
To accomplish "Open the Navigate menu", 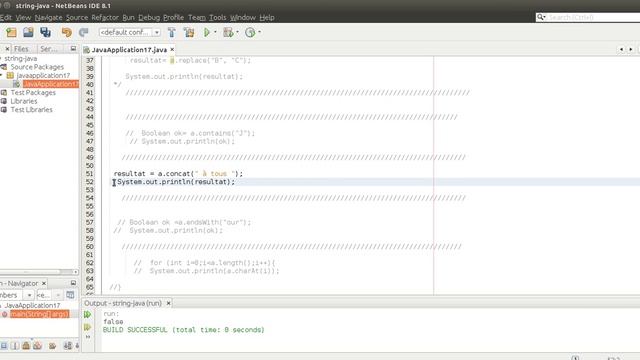I will click(x=49, y=17).
